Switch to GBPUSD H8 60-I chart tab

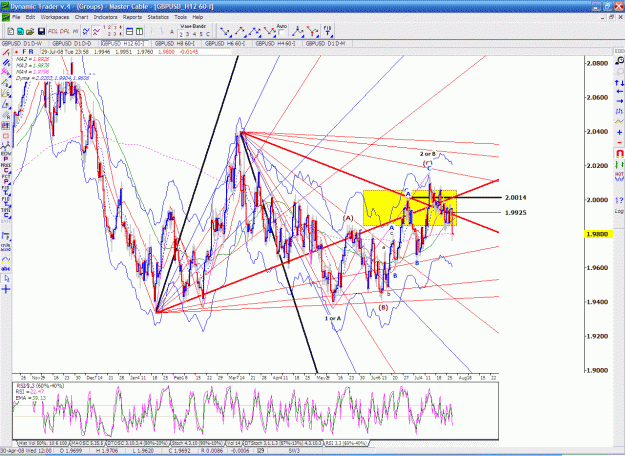[x=175, y=43]
